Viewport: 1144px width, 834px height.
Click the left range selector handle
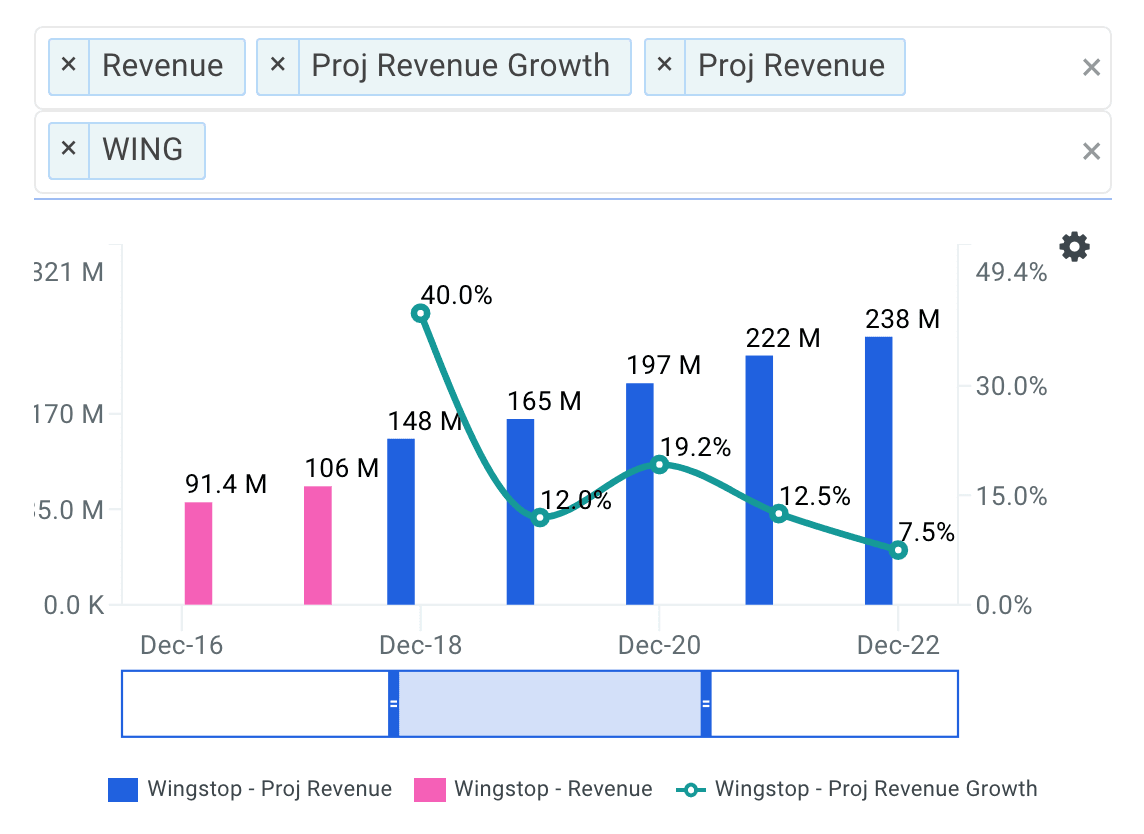pos(393,704)
